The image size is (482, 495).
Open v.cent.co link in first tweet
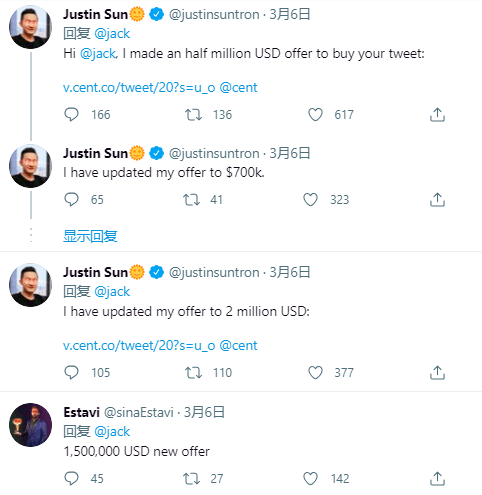pos(139,88)
